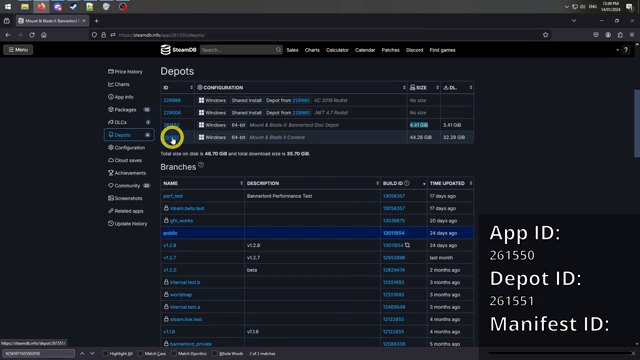This screenshot has width=640, height=360.
Task: Enable the Match Case checkbox
Action: 140,353
